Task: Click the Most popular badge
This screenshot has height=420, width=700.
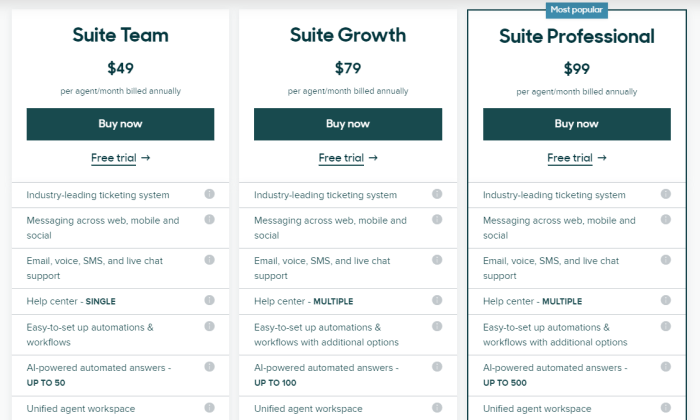Action: 576,10
